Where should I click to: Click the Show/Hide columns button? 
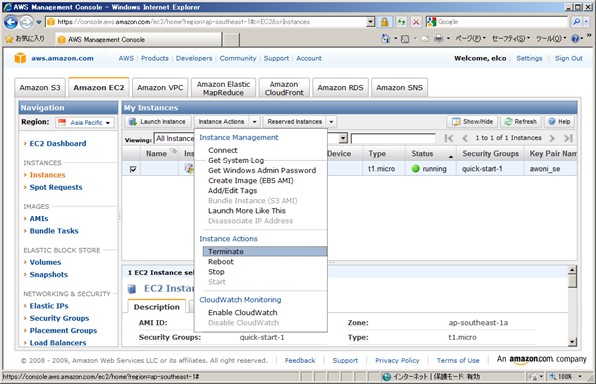472,122
